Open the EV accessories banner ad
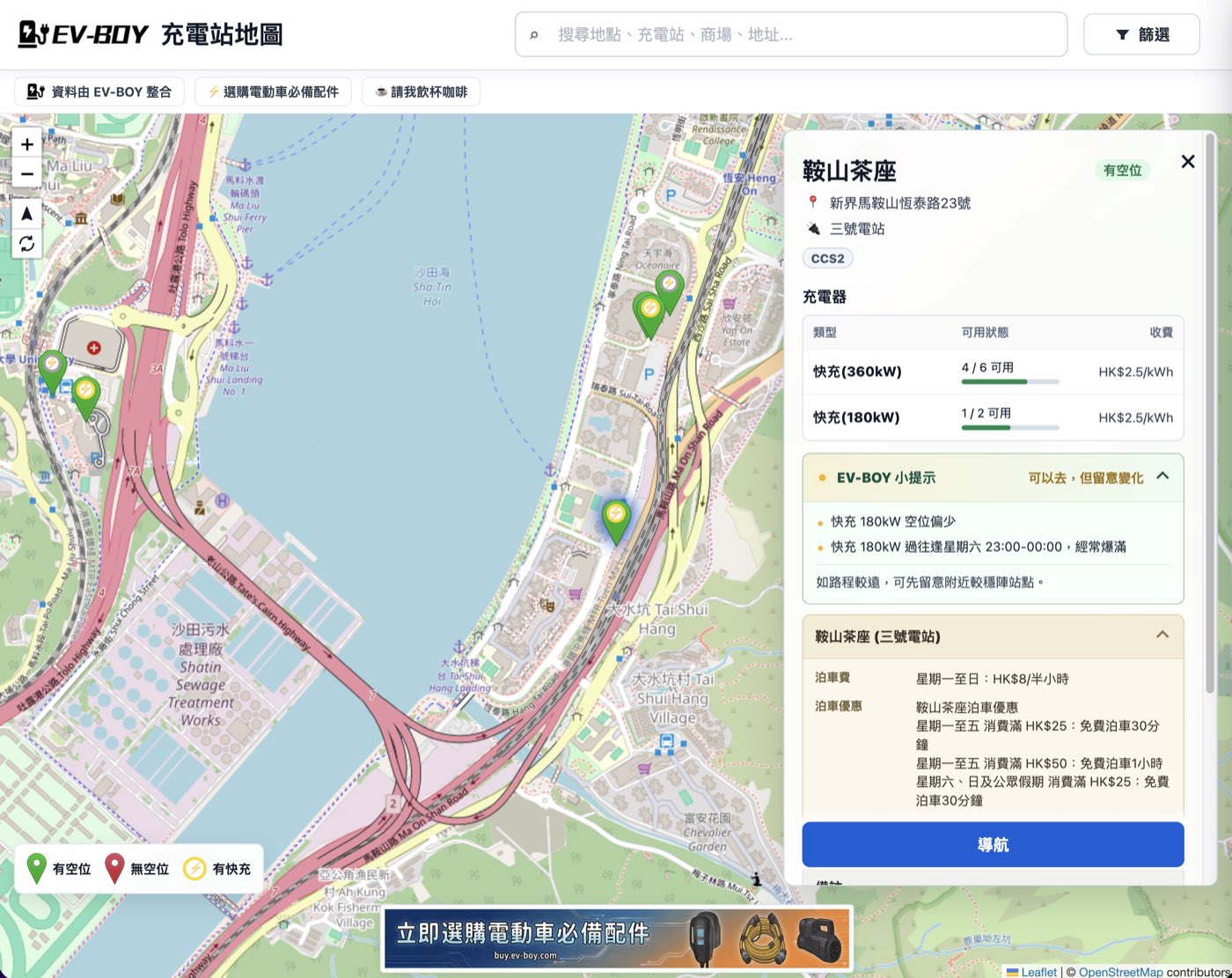The height and width of the screenshot is (978, 1232). point(617,939)
